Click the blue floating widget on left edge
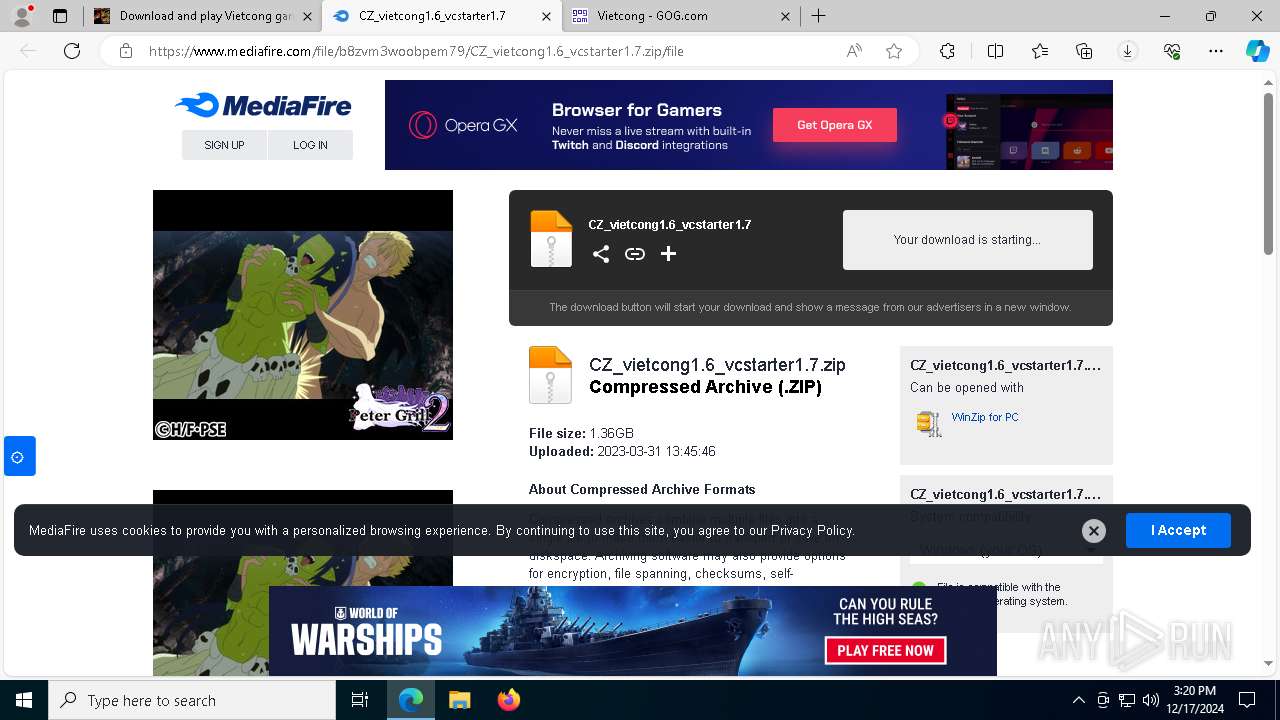This screenshot has width=1280, height=720. click(19, 456)
